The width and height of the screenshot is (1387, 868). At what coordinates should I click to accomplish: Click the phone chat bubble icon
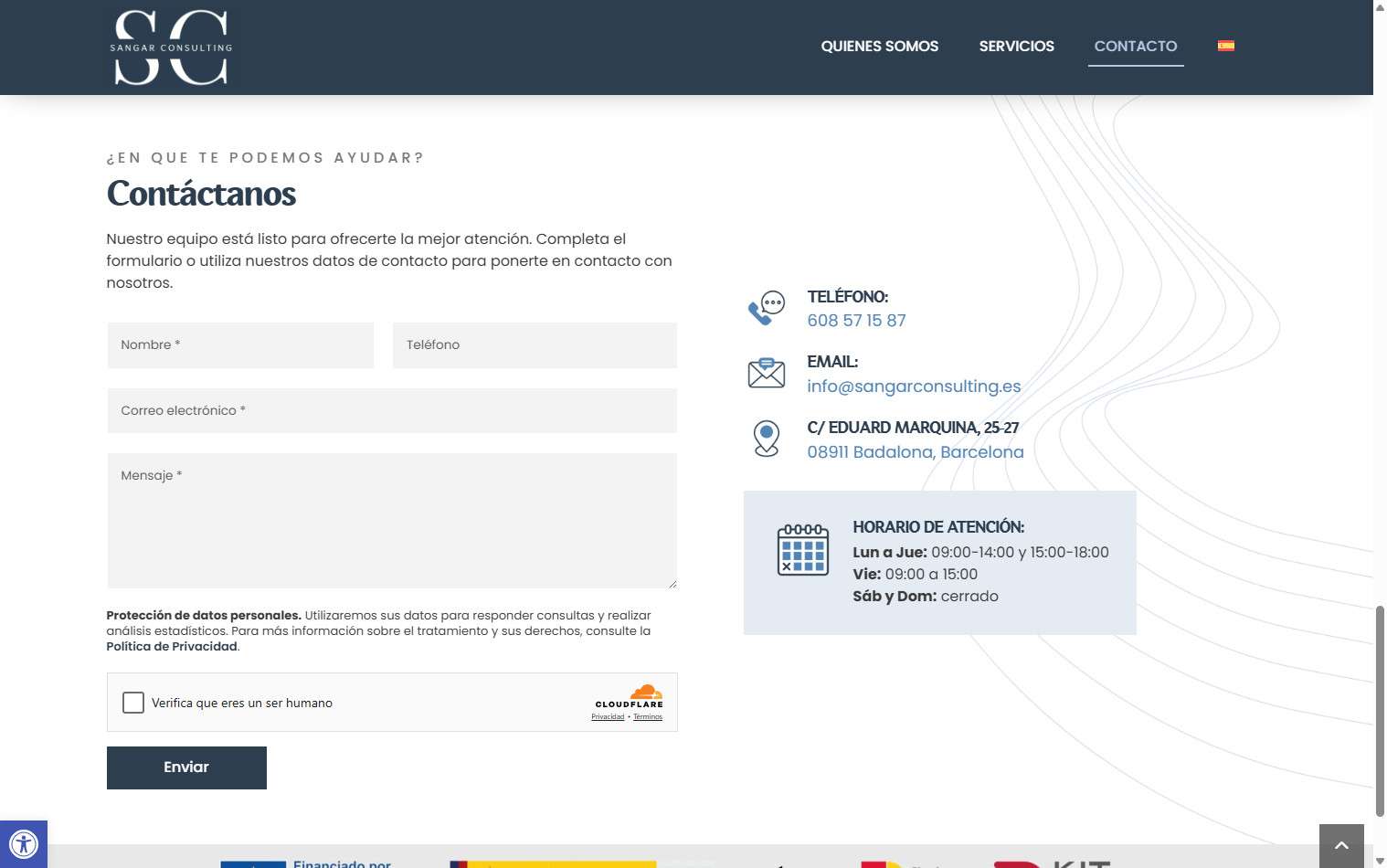tap(766, 308)
